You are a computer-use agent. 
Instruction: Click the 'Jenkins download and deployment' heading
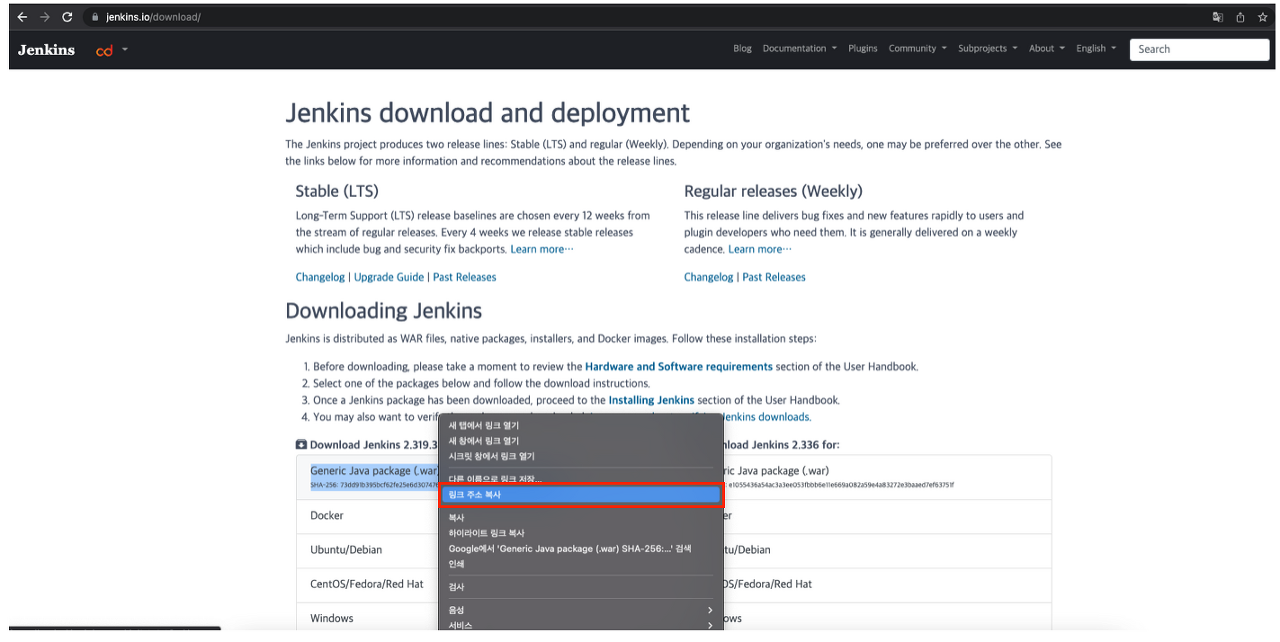pos(488,112)
